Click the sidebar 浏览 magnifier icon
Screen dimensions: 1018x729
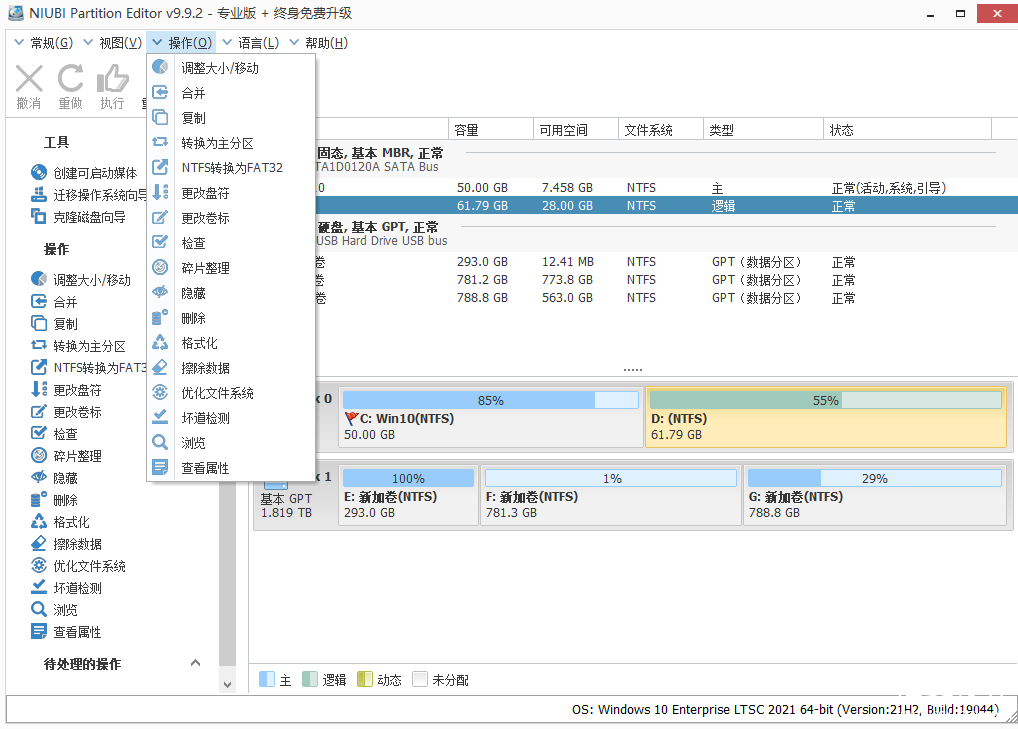pos(39,610)
